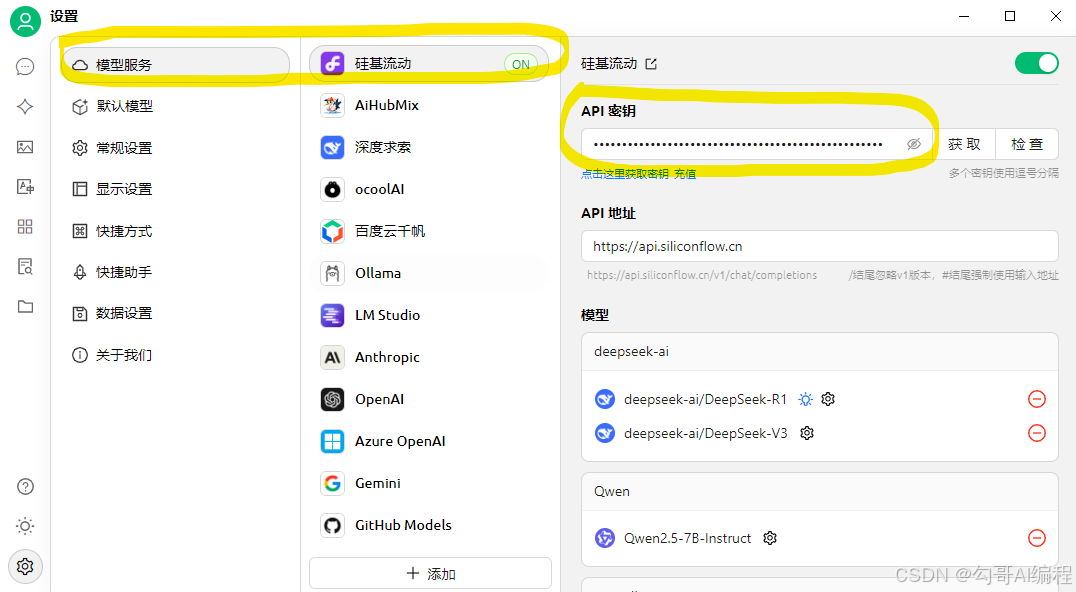The height and width of the screenshot is (592, 1076).
Task: Open the user avatar profile
Action: click(x=25, y=21)
